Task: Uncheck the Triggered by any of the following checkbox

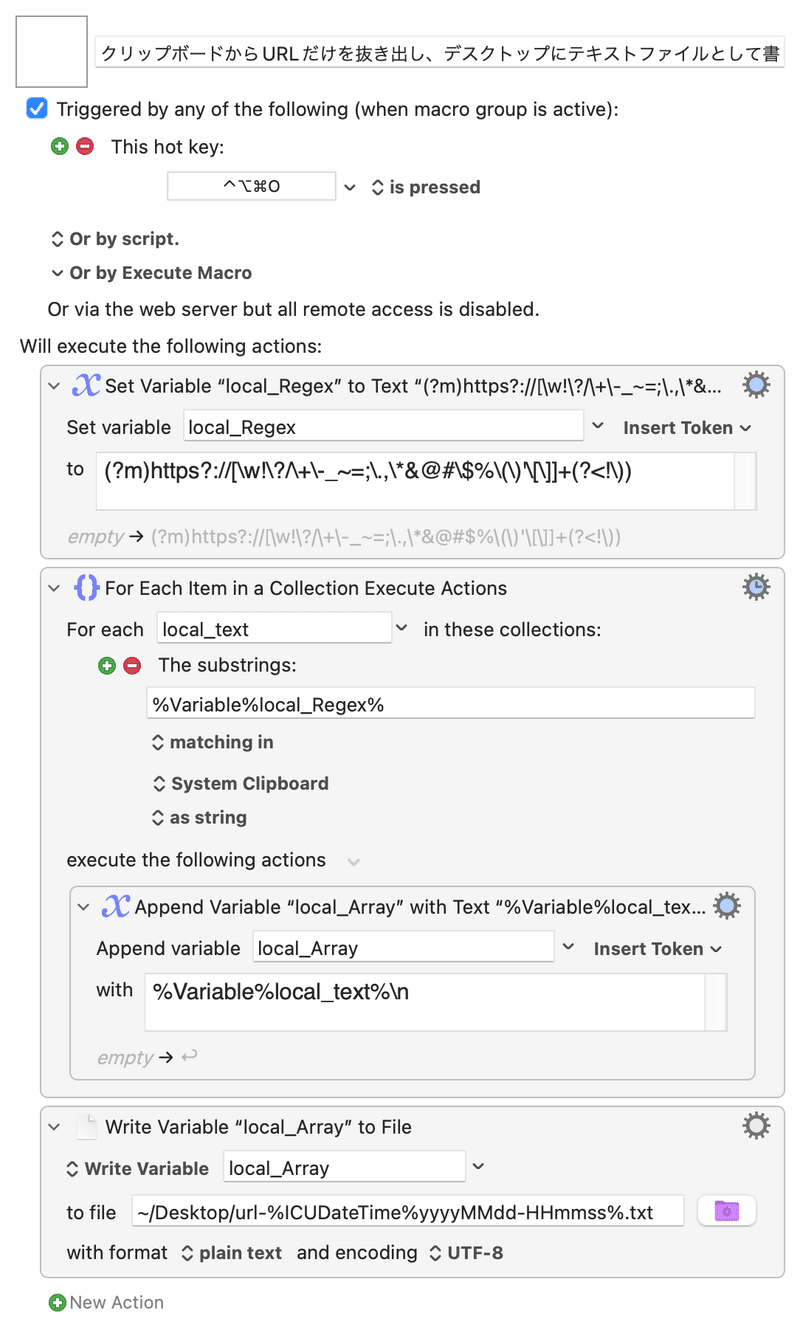Action: pyautogui.click(x=36, y=109)
